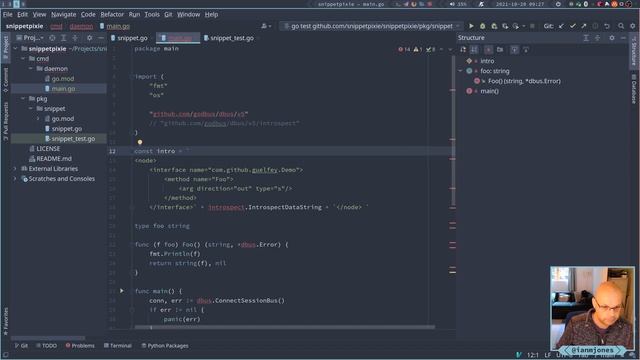This screenshot has width=640, height=360.
Task: Collapse all in the Structure panel header
Action: pyautogui.click(x=597, y=38)
